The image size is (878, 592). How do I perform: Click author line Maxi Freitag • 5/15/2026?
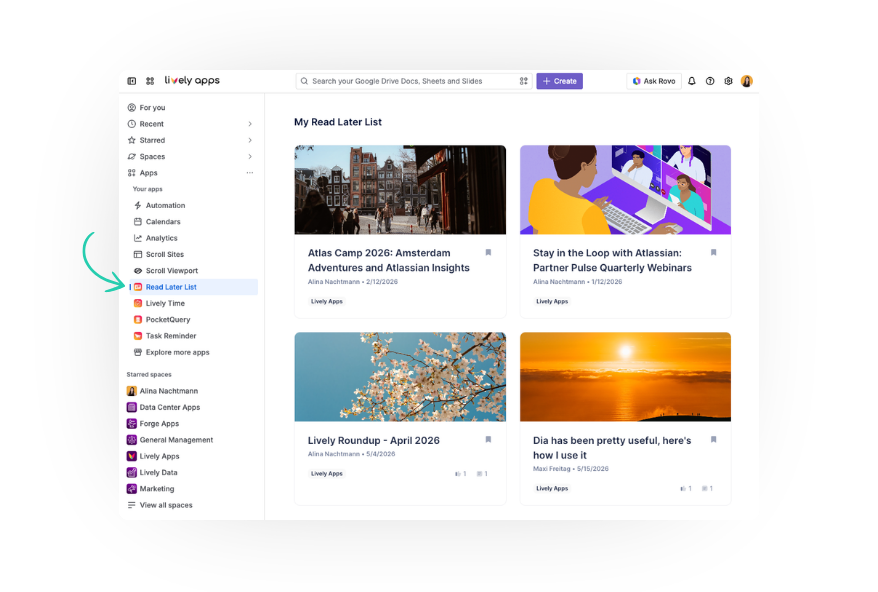coord(571,469)
